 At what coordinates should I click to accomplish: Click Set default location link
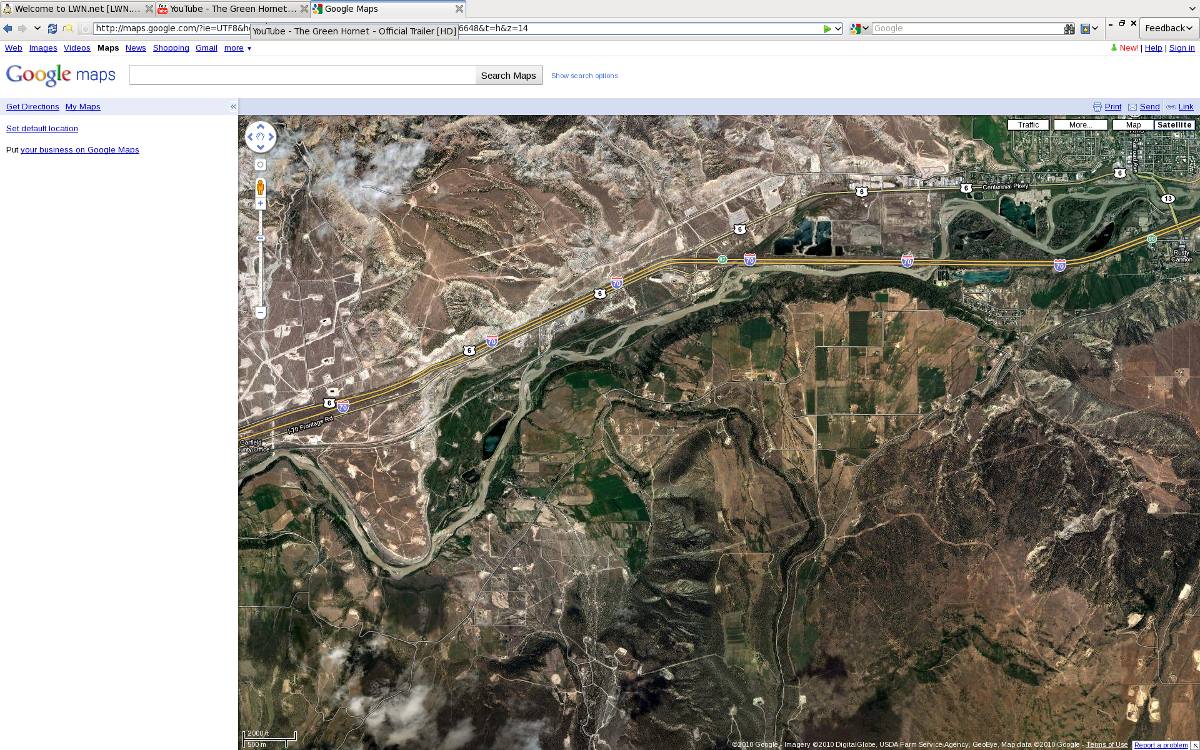click(x=42, y=129)
